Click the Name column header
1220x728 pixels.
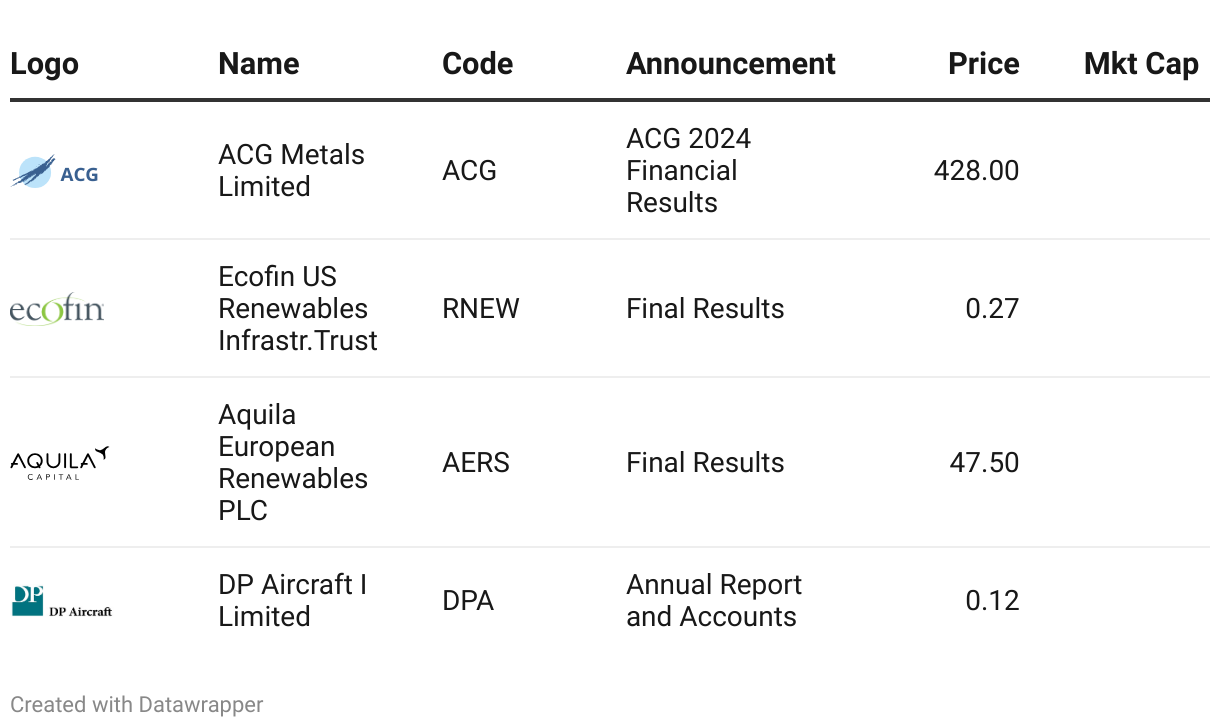[258, 64]
